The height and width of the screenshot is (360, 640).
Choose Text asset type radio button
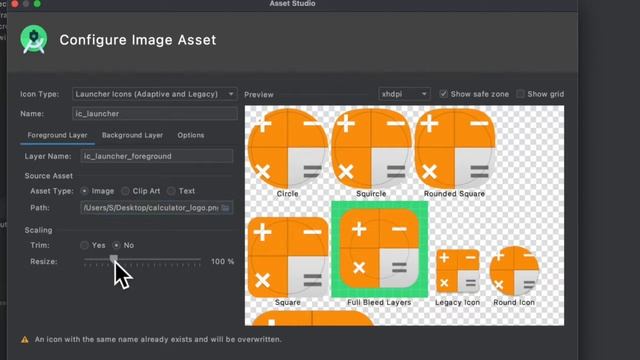click(171, 191)
